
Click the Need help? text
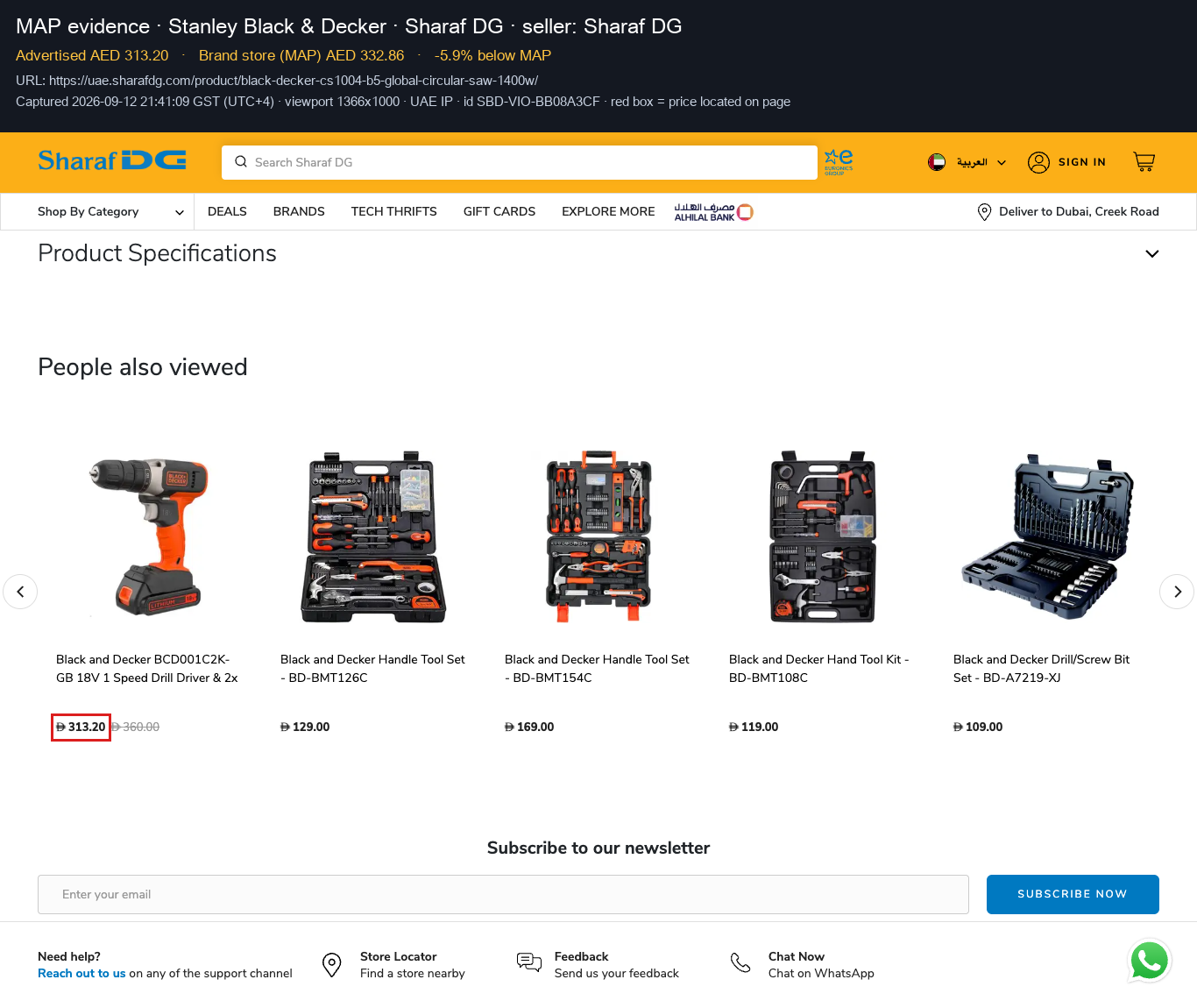(x=69, y=957)
